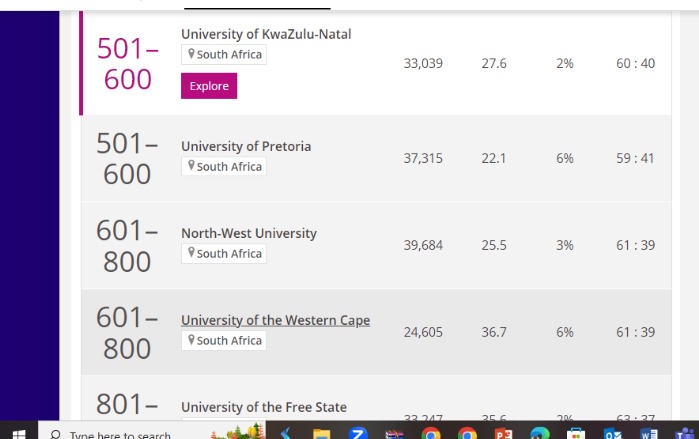Viewport: 699px width, 439px height.
Task: Open the Windows Start menu
Action: pos(18,433)
